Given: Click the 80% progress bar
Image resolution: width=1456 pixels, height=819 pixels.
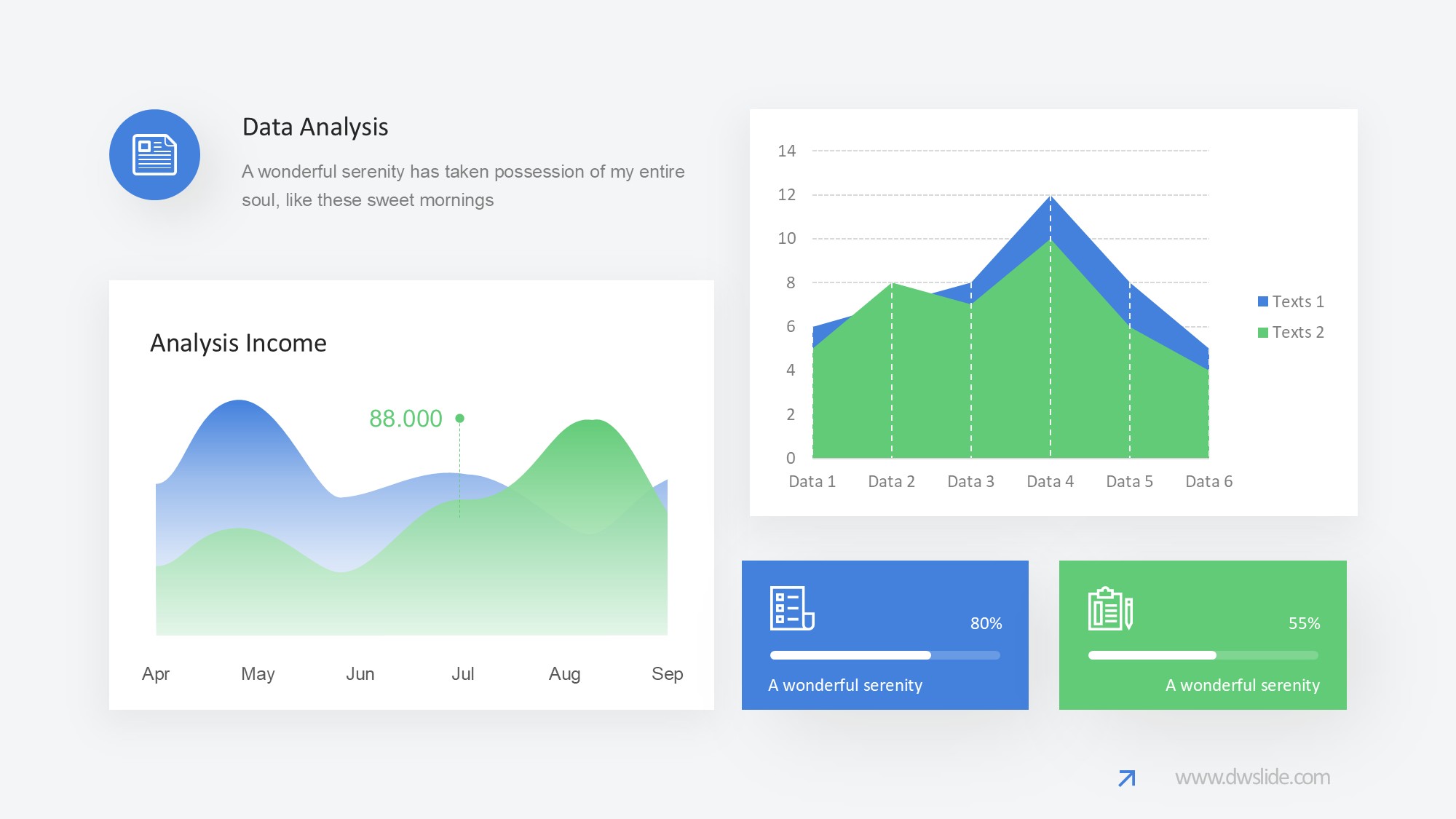Looking at the screenshot, I should (x=885, y=655).
